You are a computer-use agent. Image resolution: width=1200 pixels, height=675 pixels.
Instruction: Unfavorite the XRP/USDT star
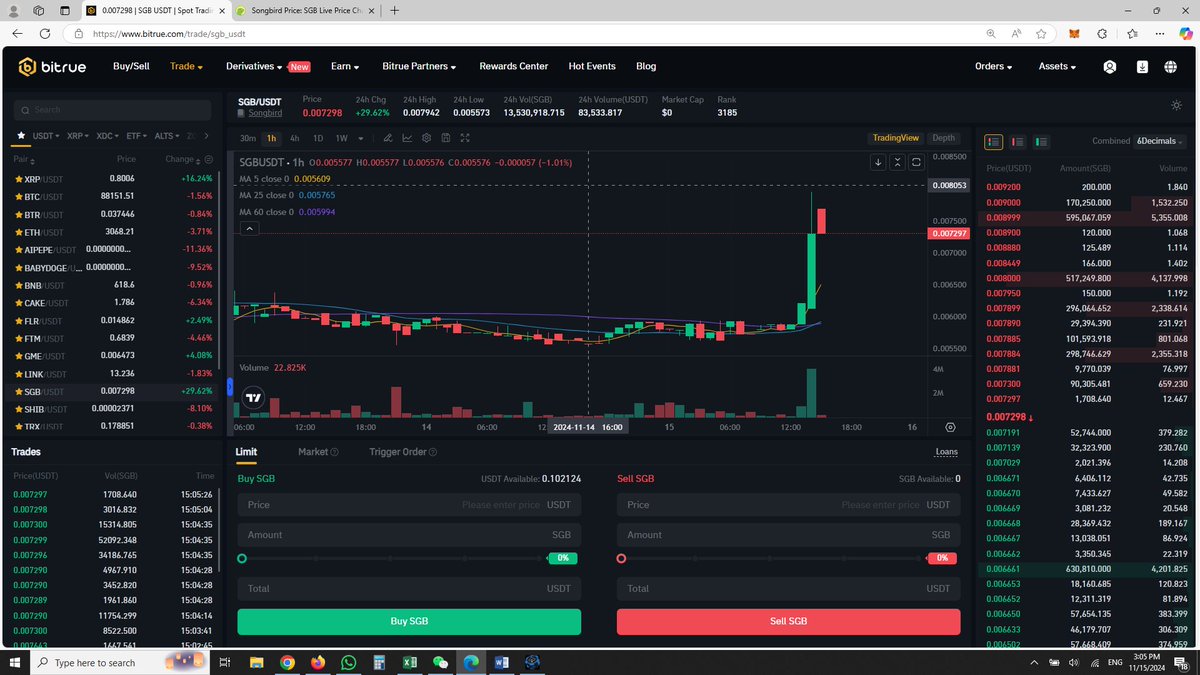(18, 179)
